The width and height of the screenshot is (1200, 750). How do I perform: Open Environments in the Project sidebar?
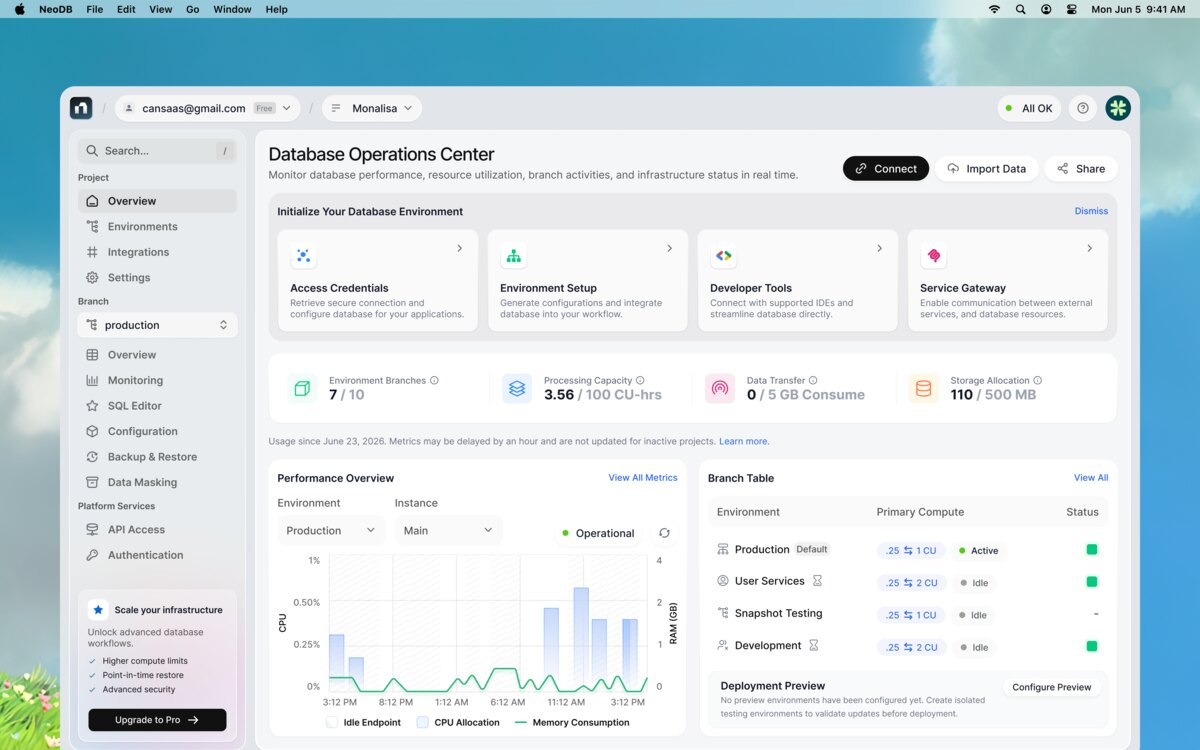pos(158,227)
